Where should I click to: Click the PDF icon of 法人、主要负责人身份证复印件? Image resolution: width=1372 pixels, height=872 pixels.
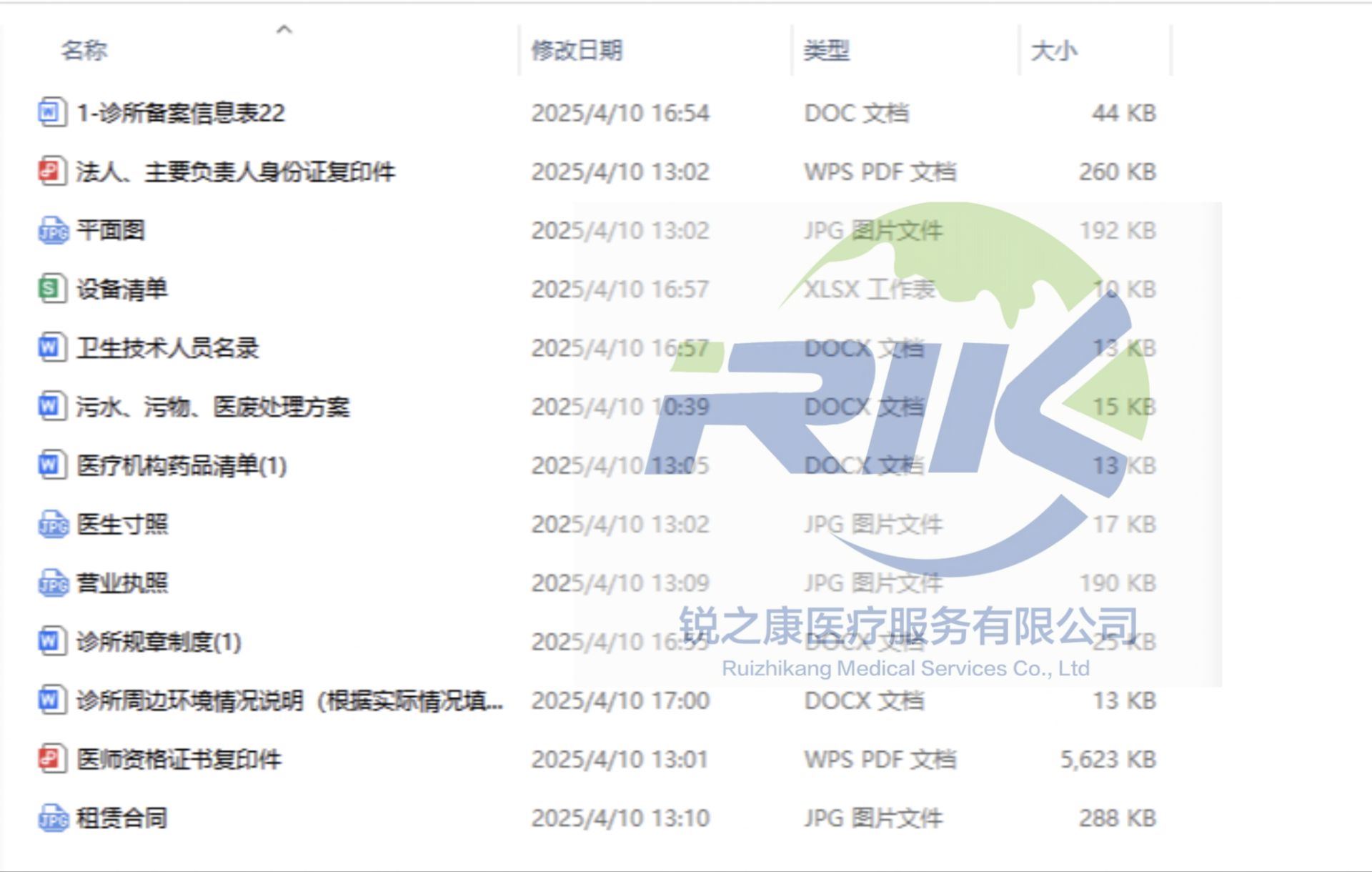51,172
